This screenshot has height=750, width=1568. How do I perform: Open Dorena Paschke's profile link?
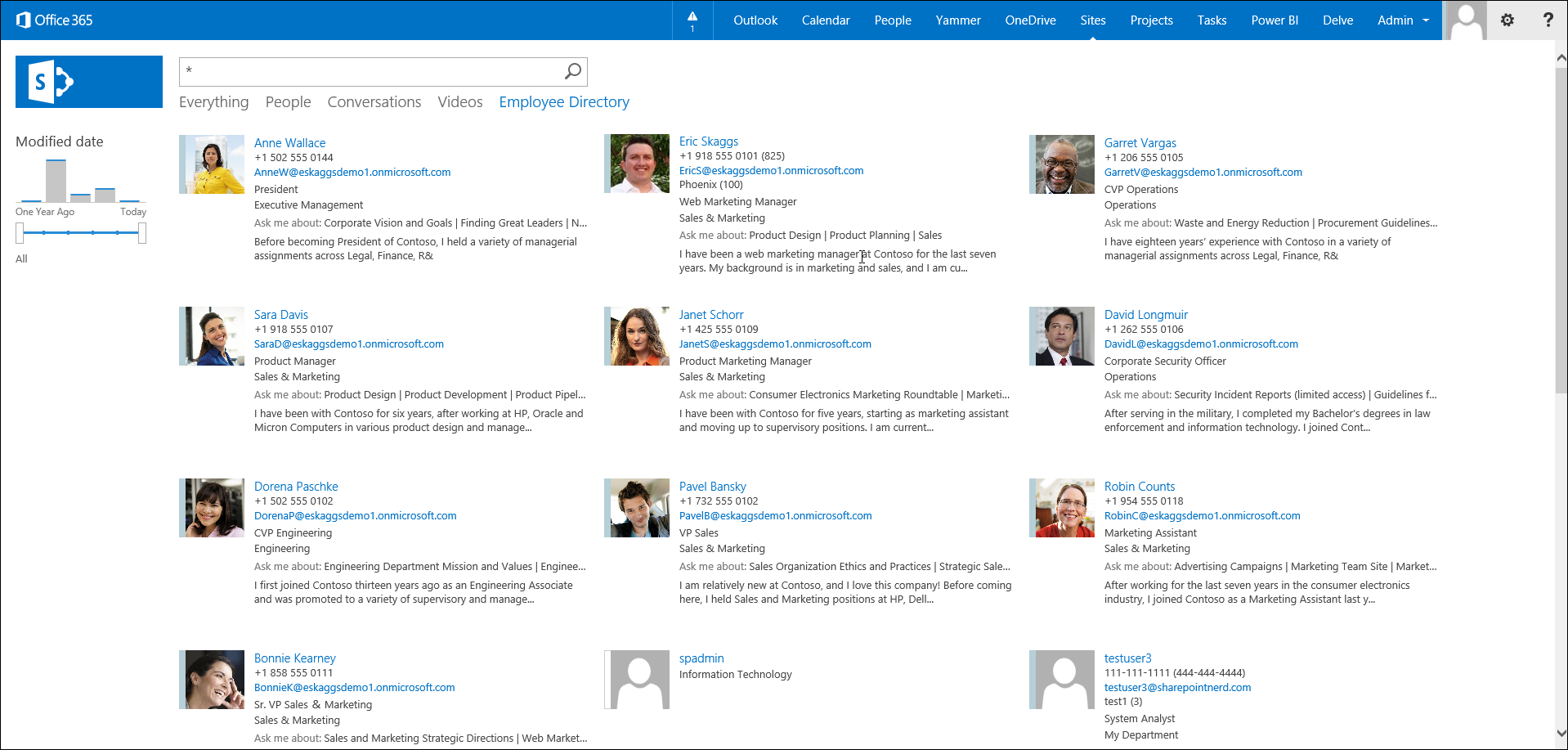(x=296, y=486)
